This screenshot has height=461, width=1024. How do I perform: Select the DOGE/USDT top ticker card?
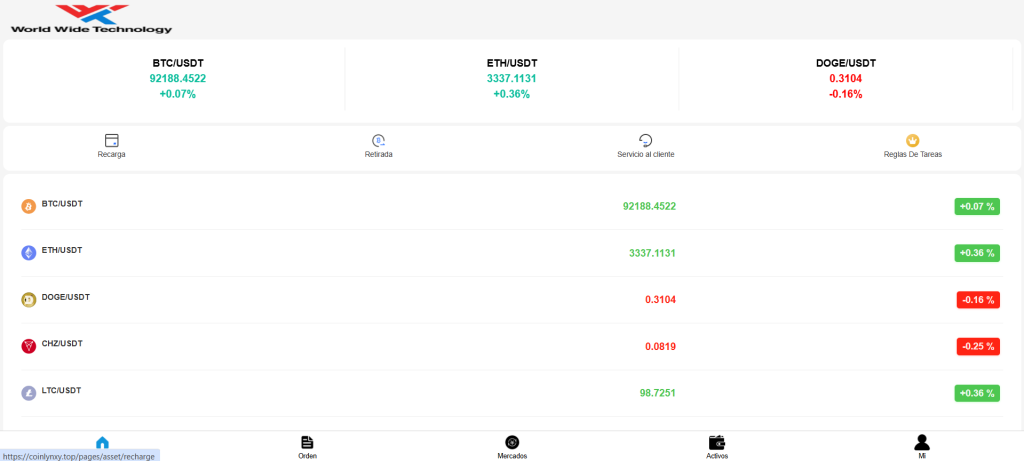[846, 79]
